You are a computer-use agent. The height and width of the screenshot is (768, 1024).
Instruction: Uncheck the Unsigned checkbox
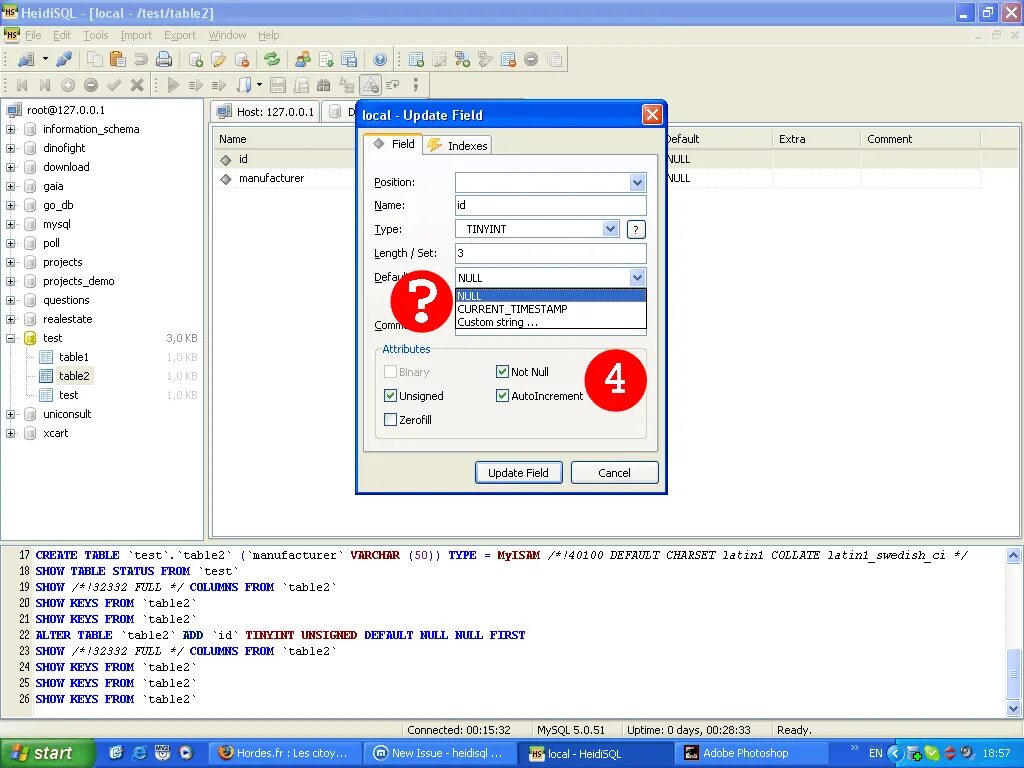point(391,396)
